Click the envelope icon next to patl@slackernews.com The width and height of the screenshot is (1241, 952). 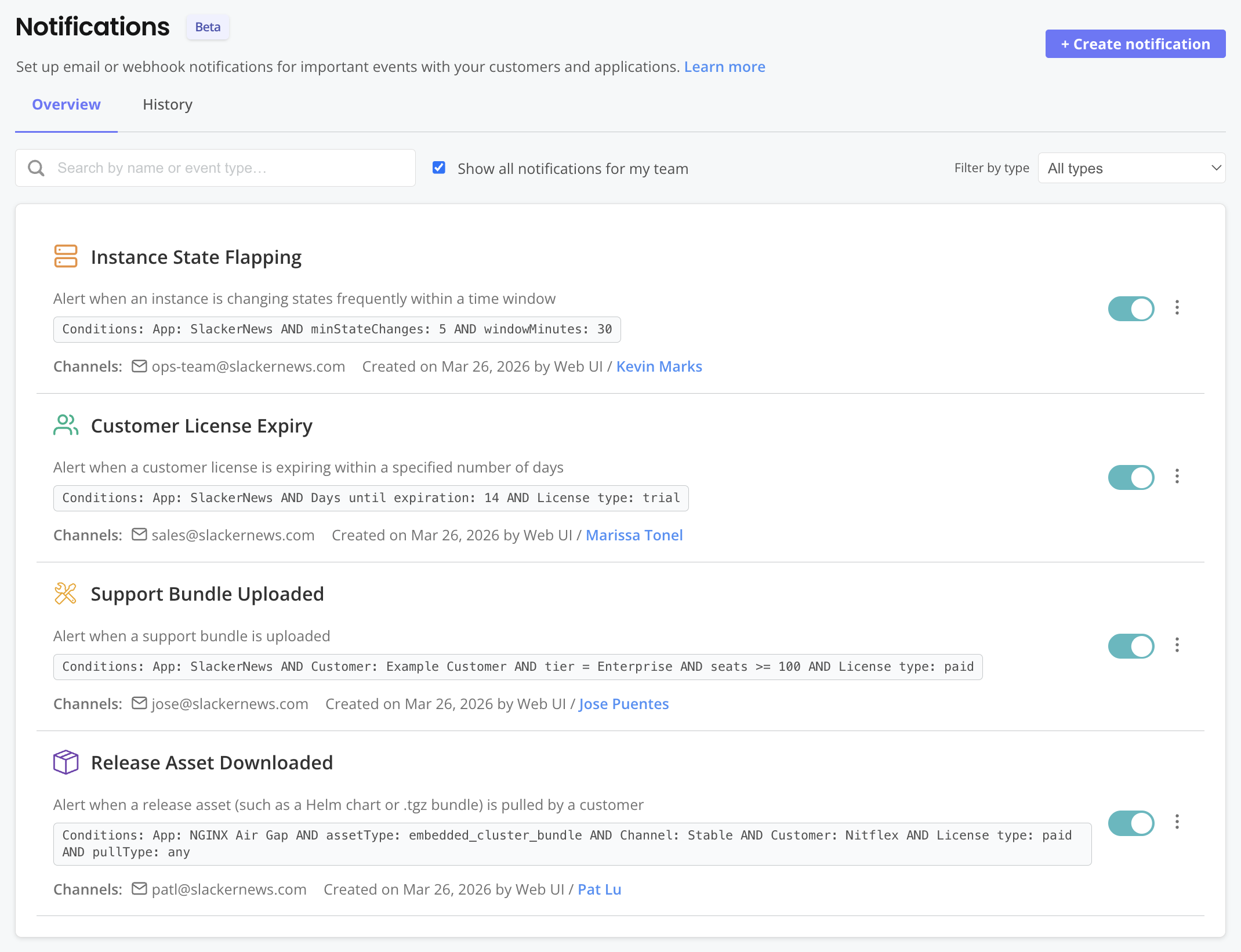139,889
